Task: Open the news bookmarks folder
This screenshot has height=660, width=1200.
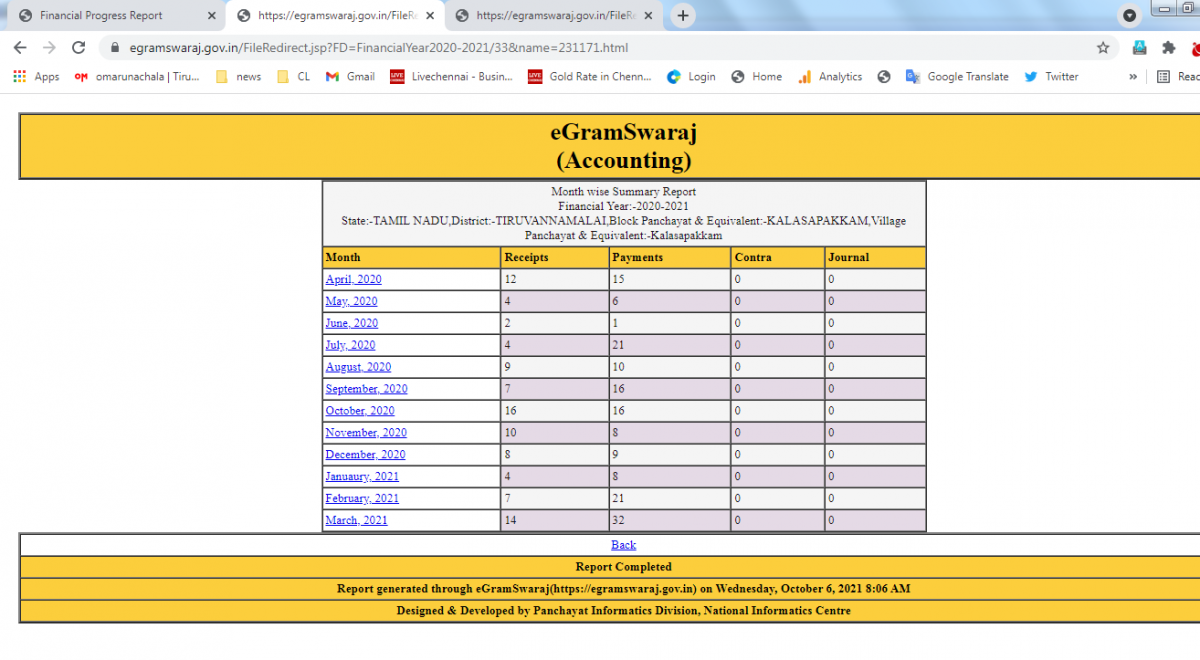Action: (x=239, y=77)
